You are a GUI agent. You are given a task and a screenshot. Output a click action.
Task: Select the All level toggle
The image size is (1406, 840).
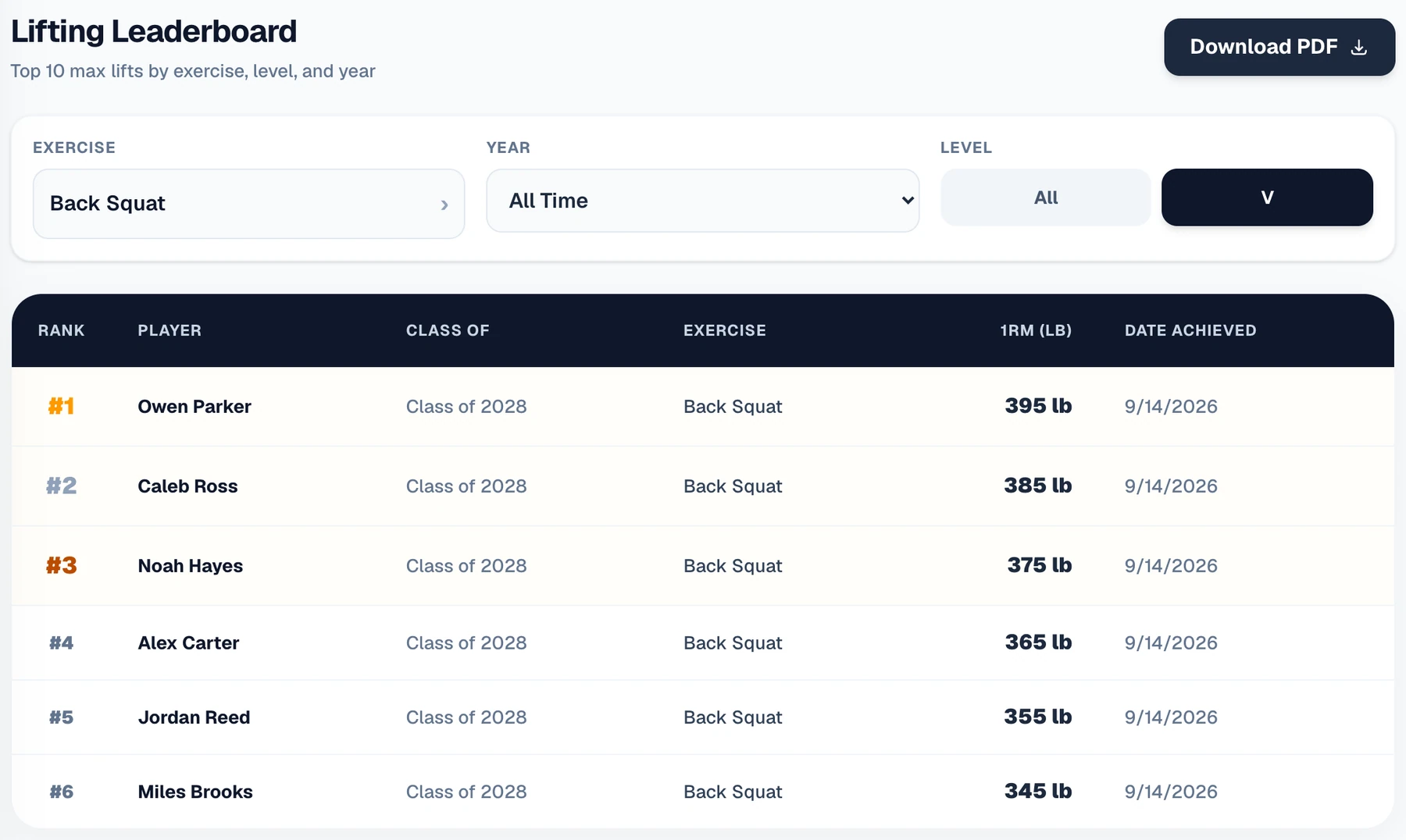[1045, 198]
